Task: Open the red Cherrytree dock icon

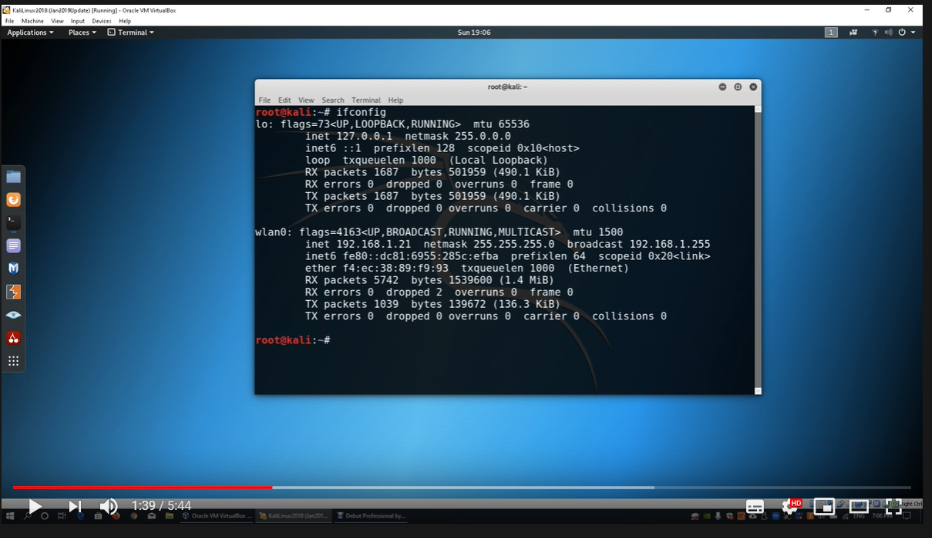Action: [14, 338]
